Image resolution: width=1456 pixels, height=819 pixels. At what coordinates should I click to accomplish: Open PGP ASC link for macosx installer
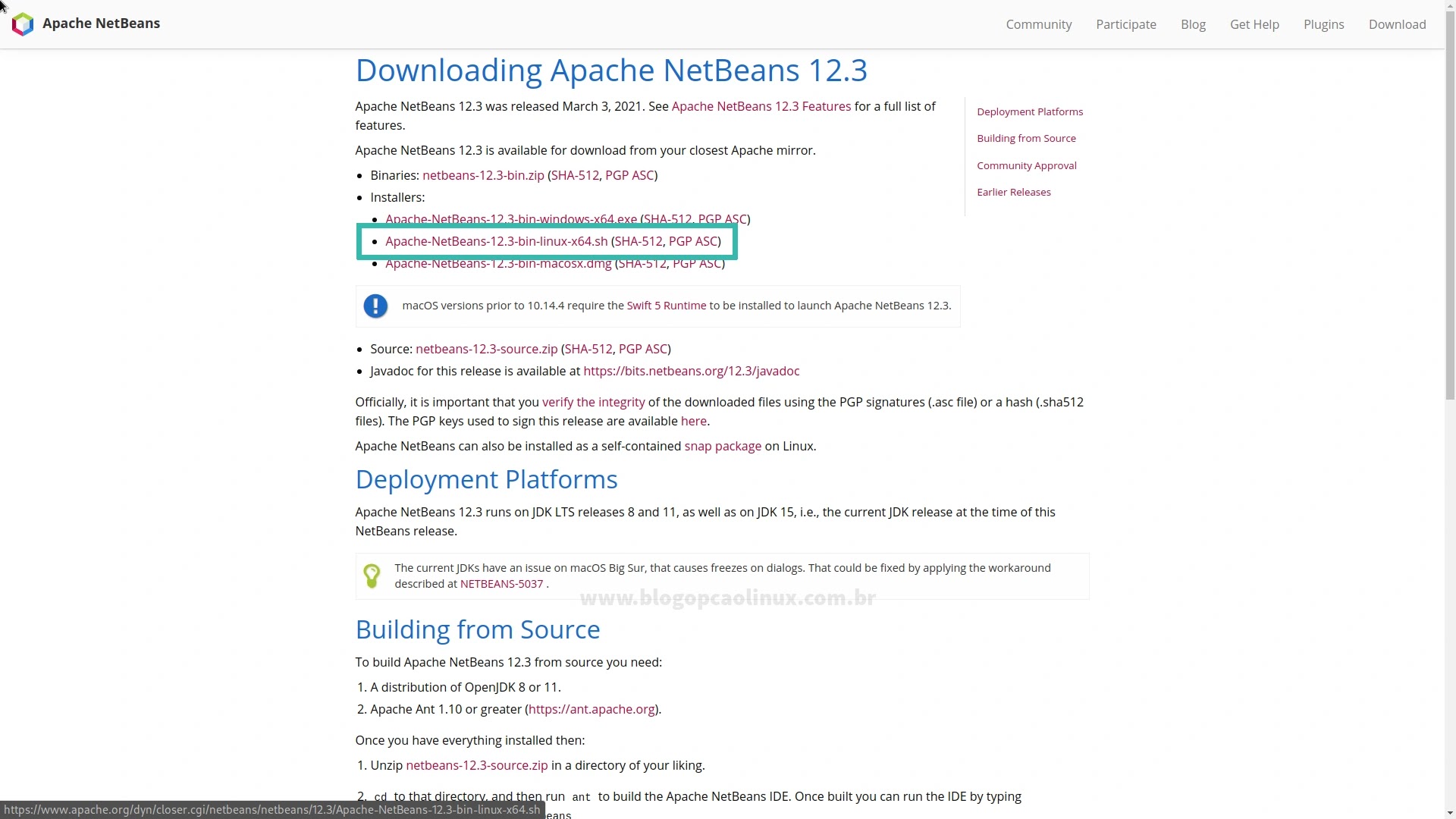(697, 263)
